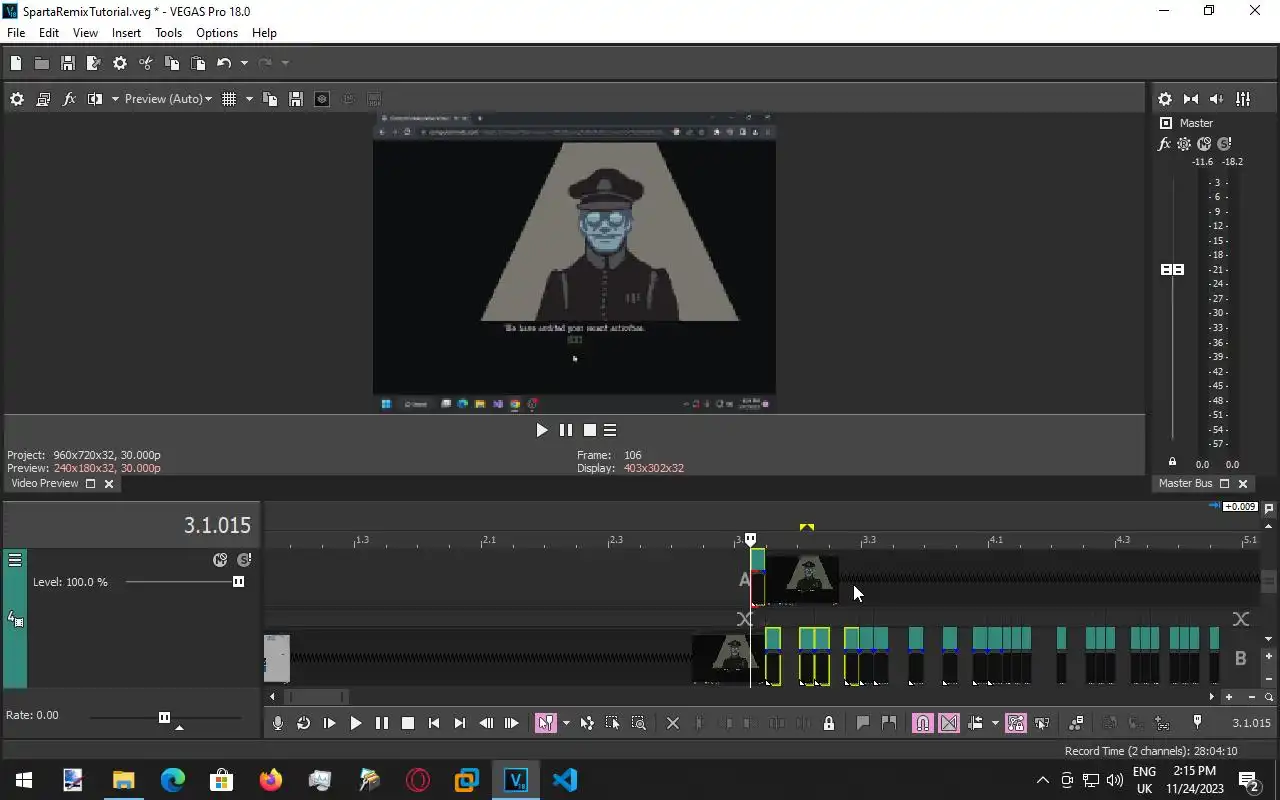This screenshot has height=800, width=1280.
Task: Toggle Loop Playback in transport
Action: (x=304, y=723)
